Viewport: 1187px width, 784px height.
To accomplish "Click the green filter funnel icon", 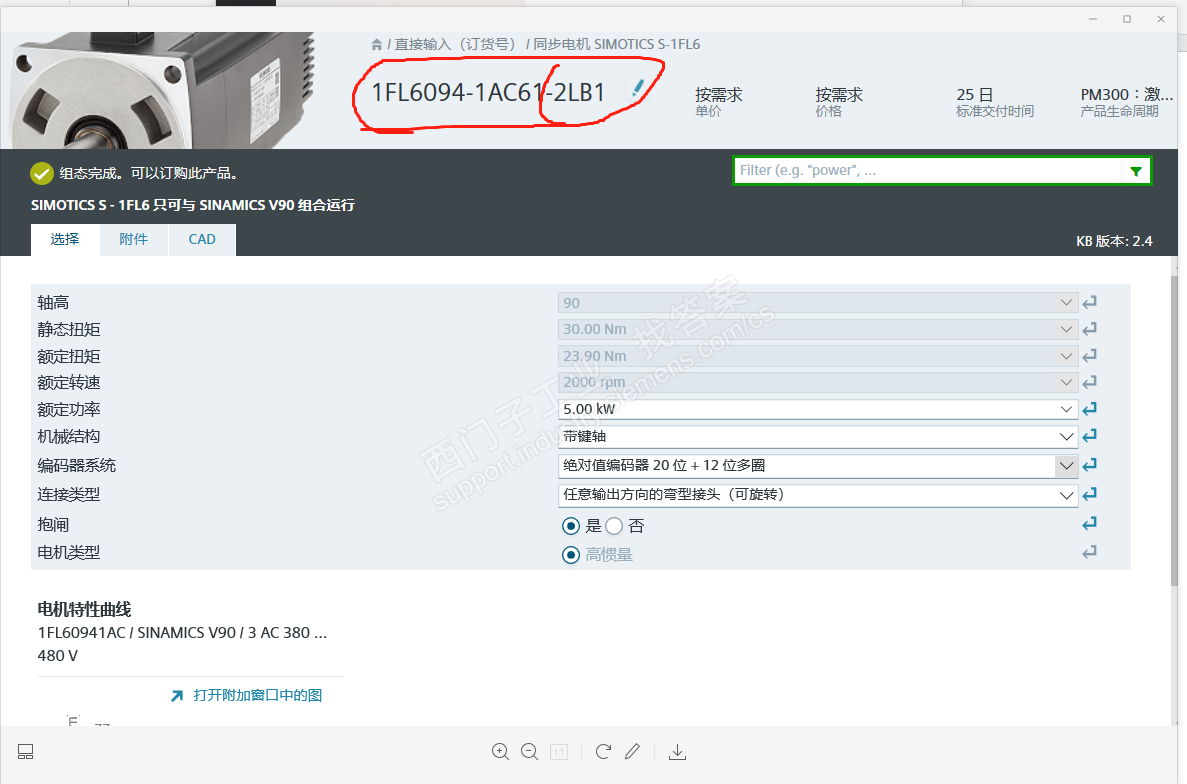I will tap(1136, 171).
